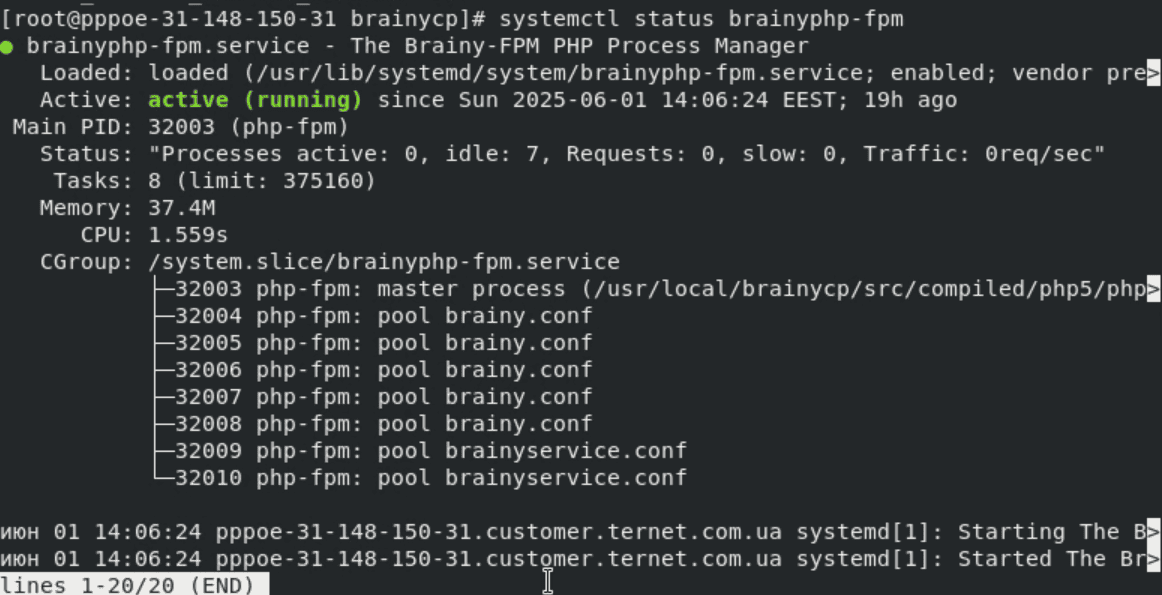Image resolution: width=1162 pixels, height=595 pixels.
Task: Click the truncation arrow on the Loaded line
Action: pyautogui.click(x=1153, y=73)
